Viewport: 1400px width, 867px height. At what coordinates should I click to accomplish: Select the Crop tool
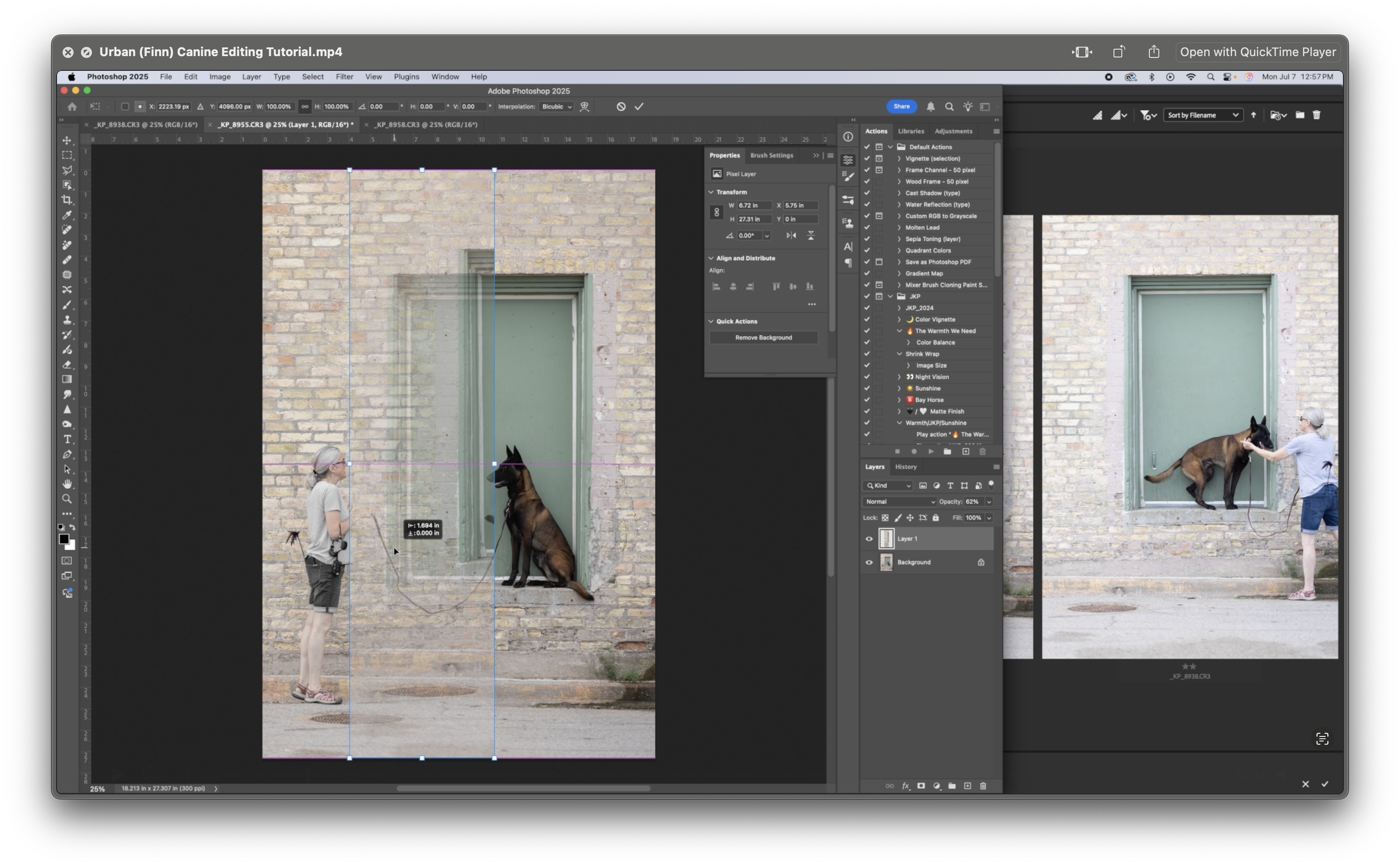click(x=67, y=200)
